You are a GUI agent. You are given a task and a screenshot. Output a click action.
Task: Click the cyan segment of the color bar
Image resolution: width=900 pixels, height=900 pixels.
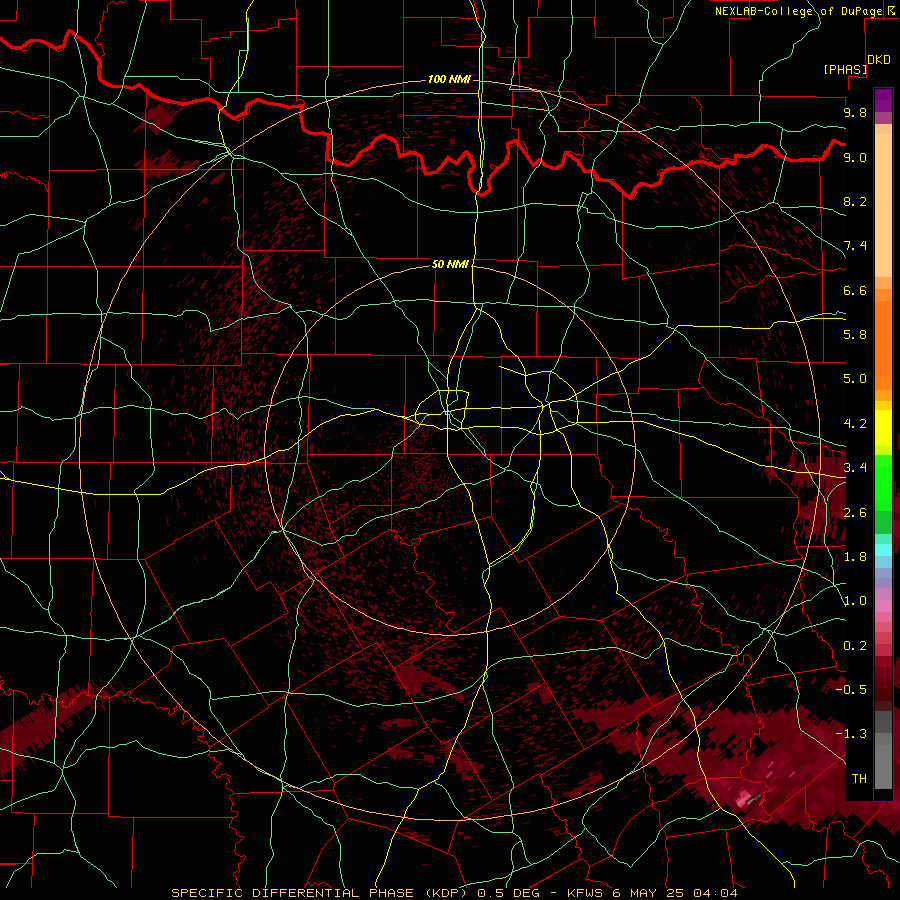(883, 550)
